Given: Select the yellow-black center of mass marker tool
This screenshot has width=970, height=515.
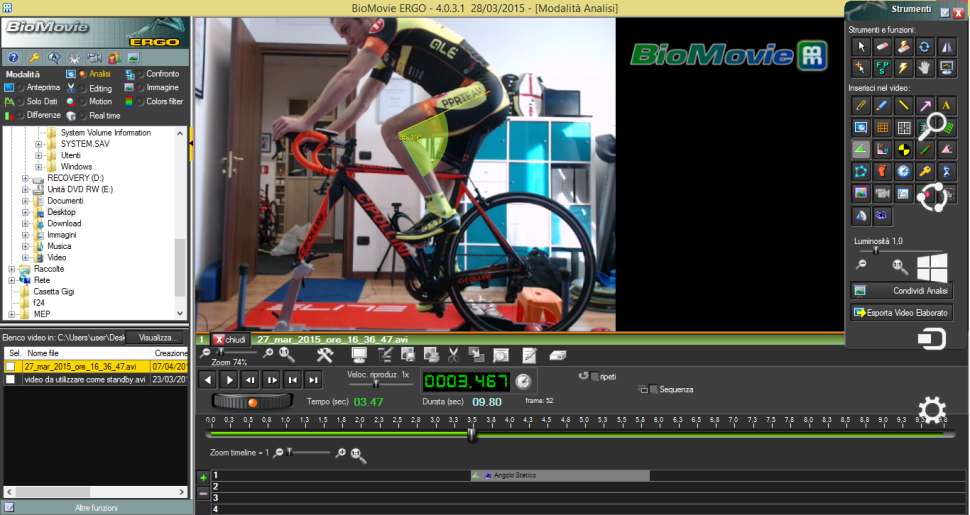Looking at the screenshot, I should (903, 149).
